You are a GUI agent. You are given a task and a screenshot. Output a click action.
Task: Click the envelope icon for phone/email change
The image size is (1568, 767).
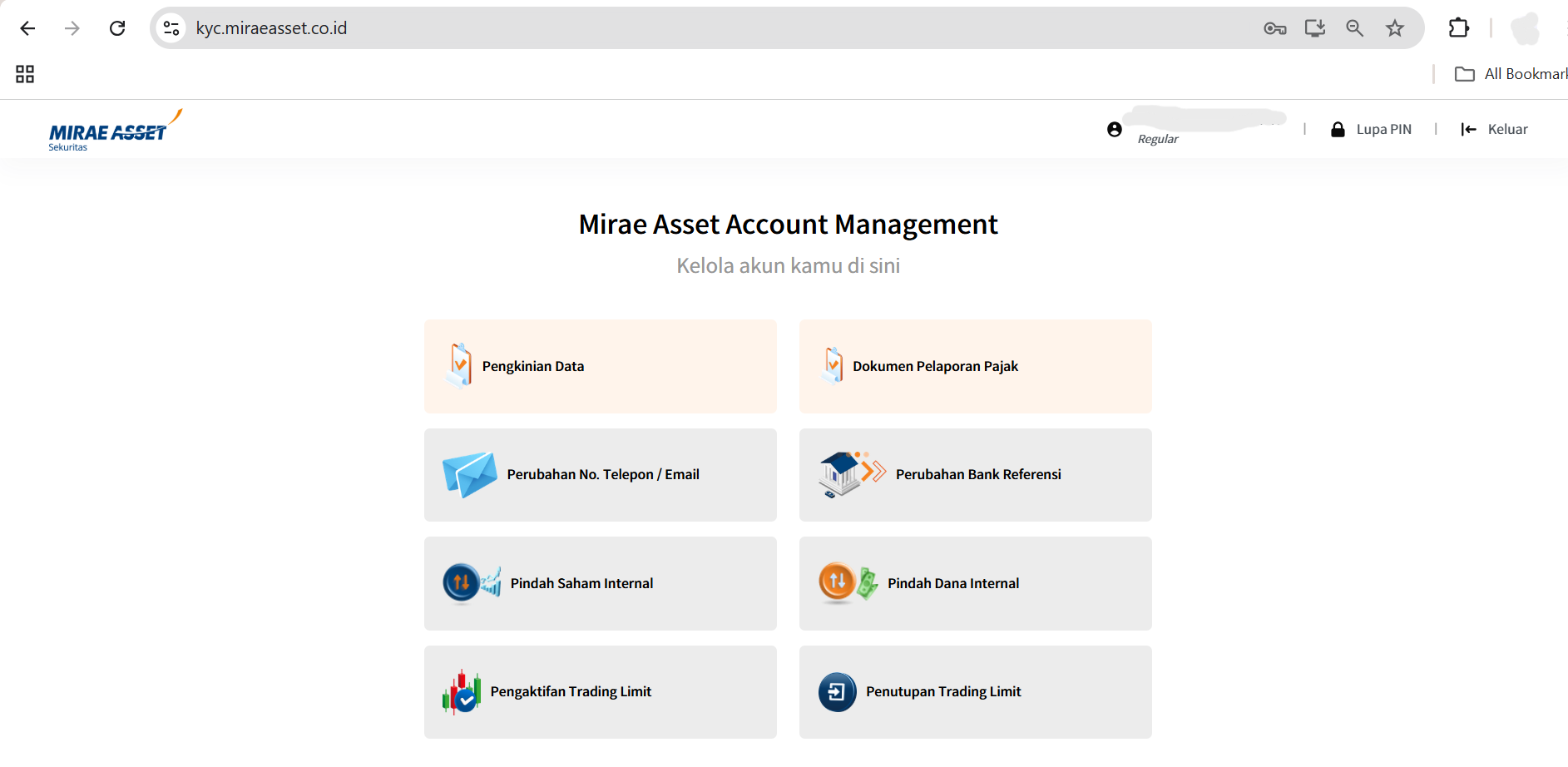(x=469, y=475)
